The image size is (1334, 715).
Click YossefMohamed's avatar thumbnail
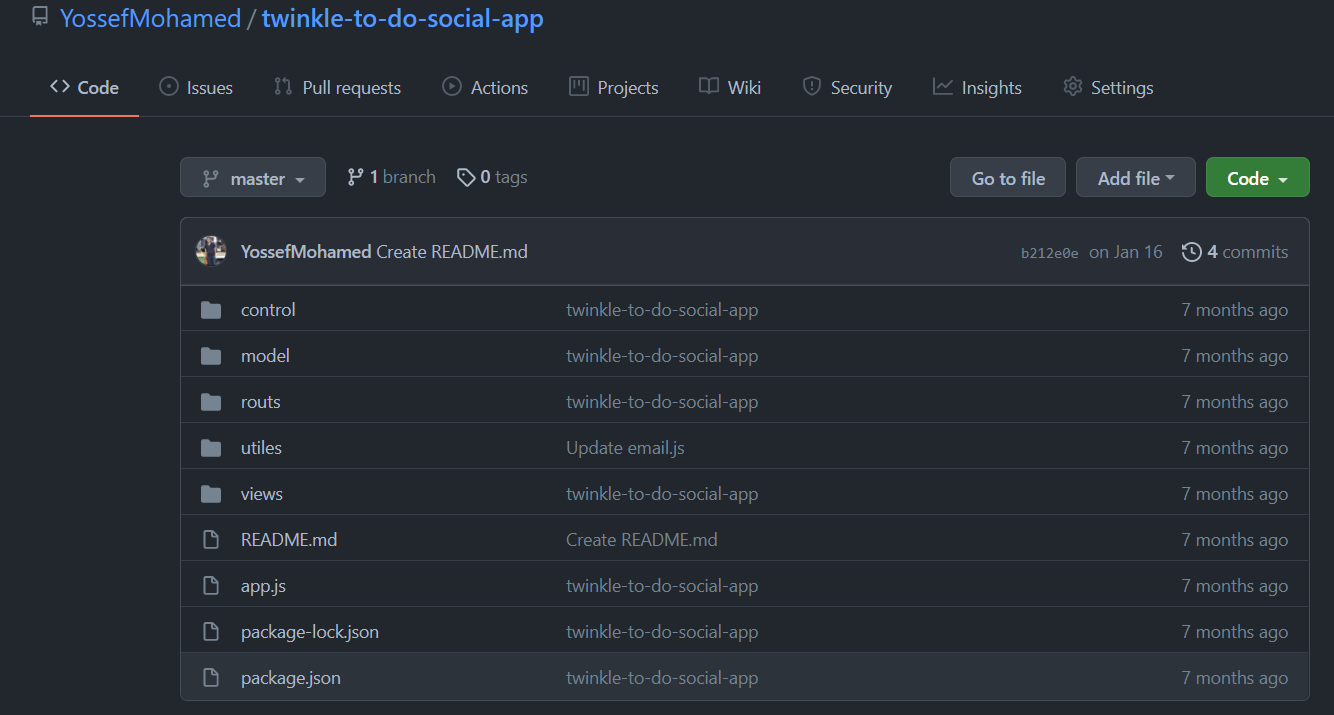tap(211, 252)
